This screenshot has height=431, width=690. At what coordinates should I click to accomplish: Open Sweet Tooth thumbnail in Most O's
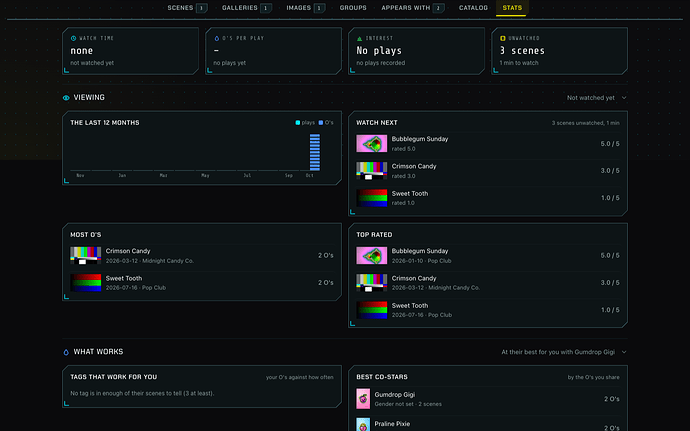click(86, 283)
